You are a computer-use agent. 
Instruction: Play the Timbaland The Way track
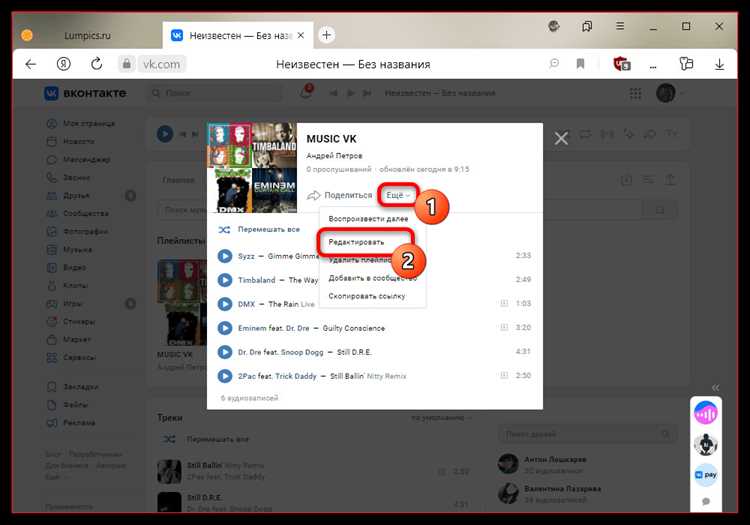[225, 280]
